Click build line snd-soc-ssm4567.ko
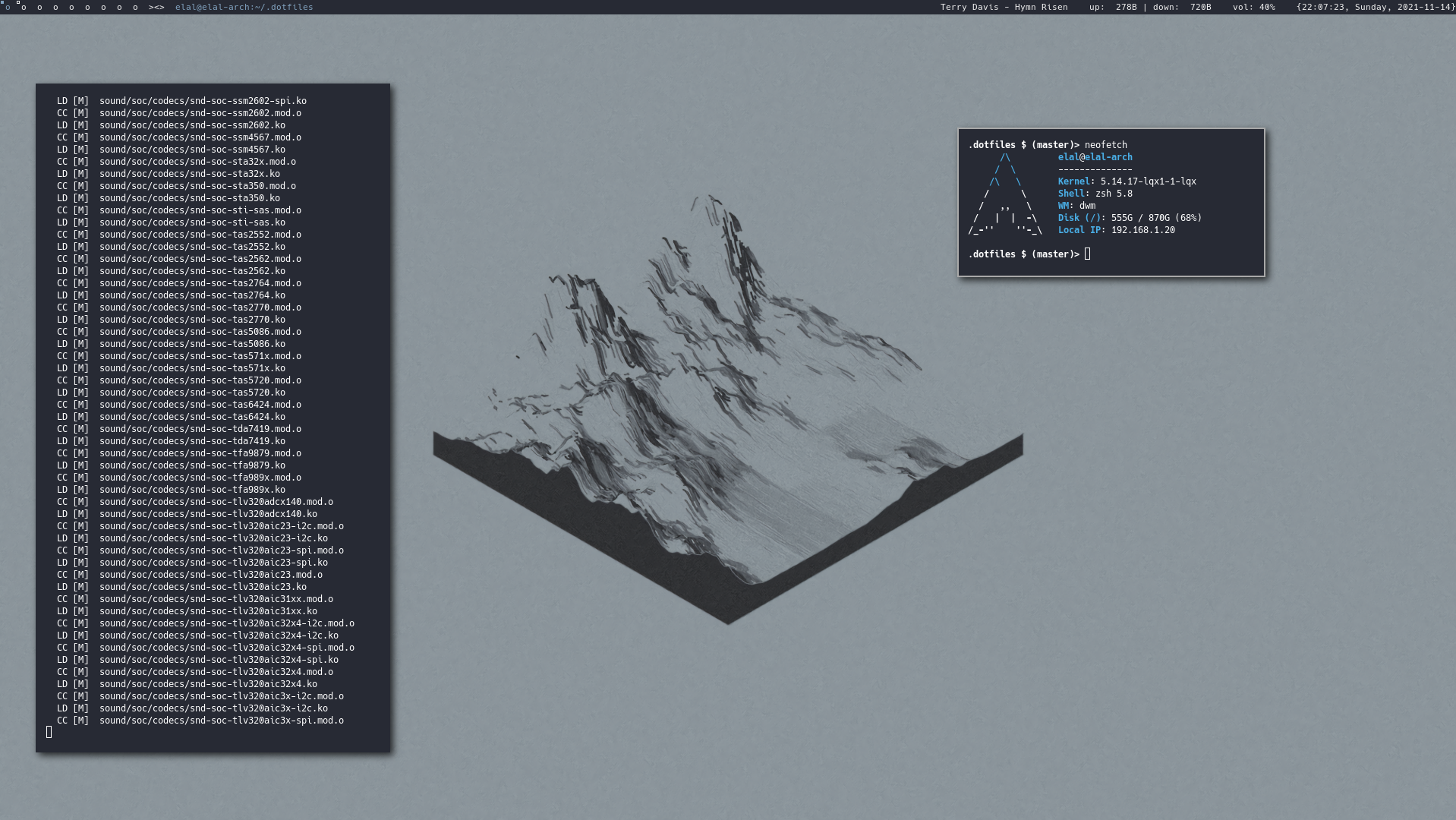 click(x=171, y=150)
